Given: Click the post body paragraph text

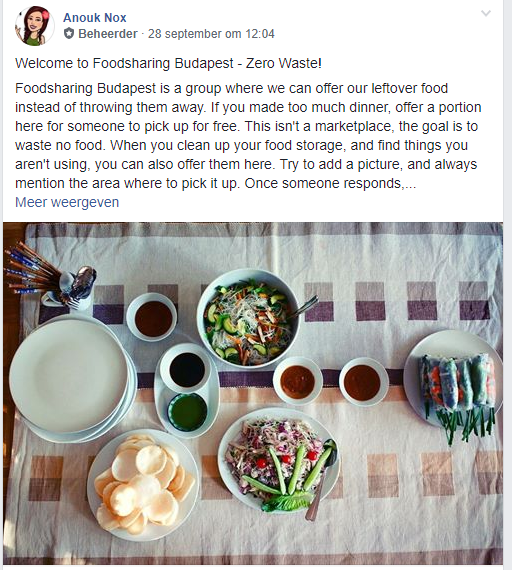Looking at the screenshot, I should pos(248,136).
